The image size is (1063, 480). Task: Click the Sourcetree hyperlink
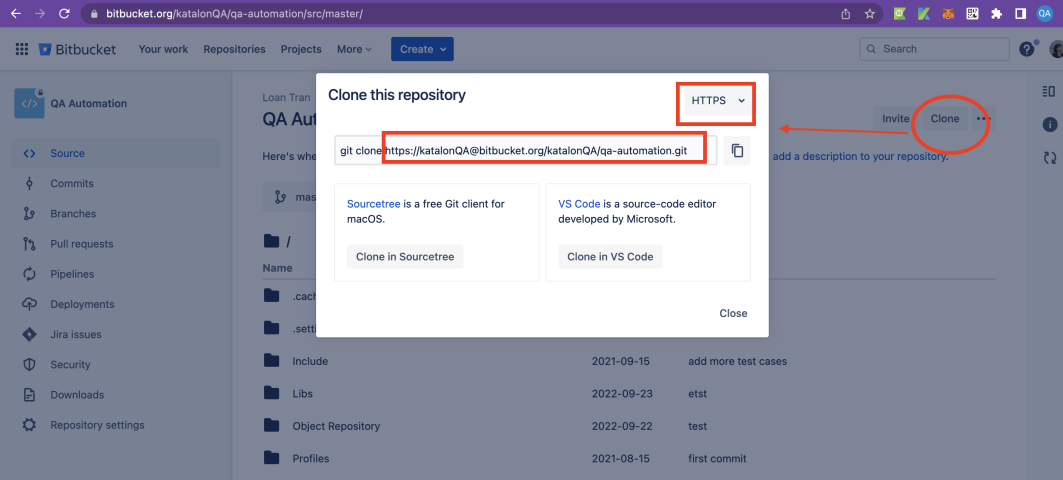tap(372, 203)
